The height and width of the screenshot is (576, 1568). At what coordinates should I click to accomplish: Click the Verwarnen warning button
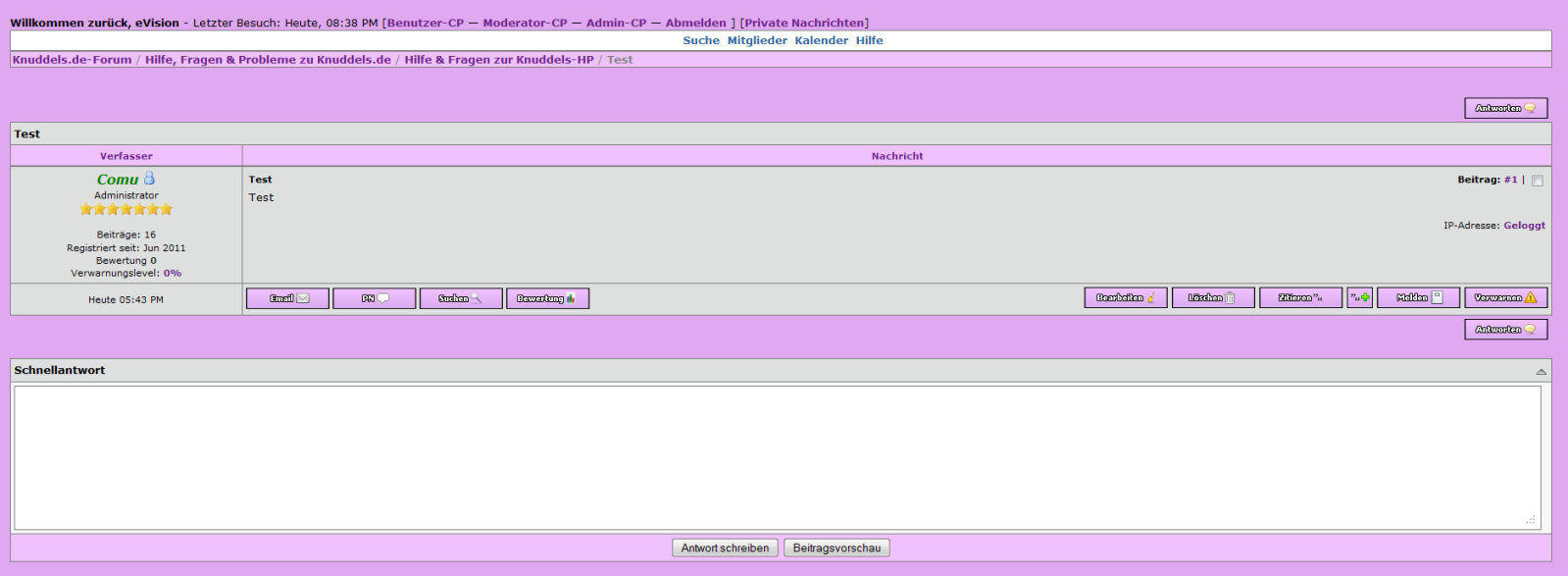point(1505,297)
